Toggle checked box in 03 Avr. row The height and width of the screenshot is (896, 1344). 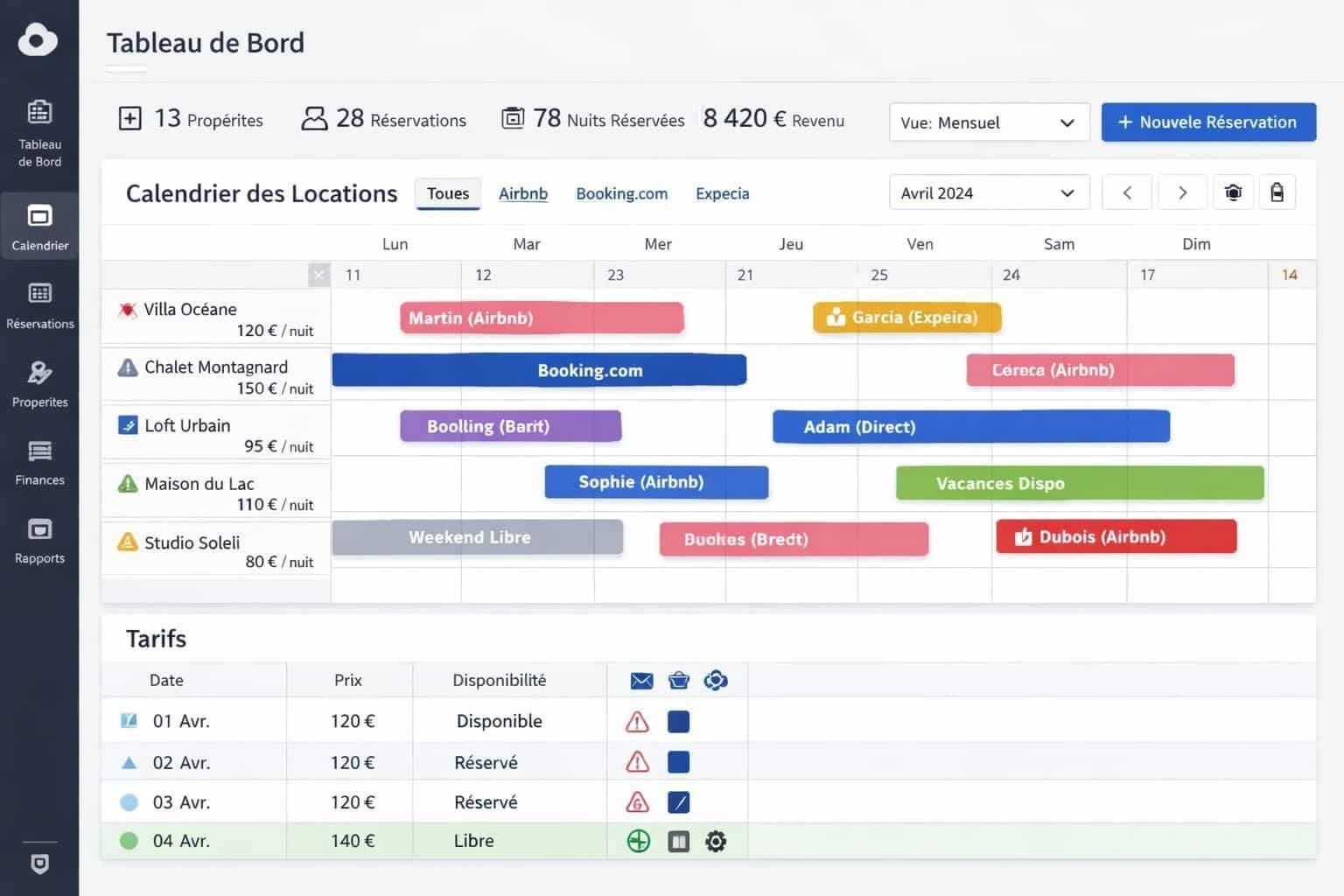click(x=678, y=802)
